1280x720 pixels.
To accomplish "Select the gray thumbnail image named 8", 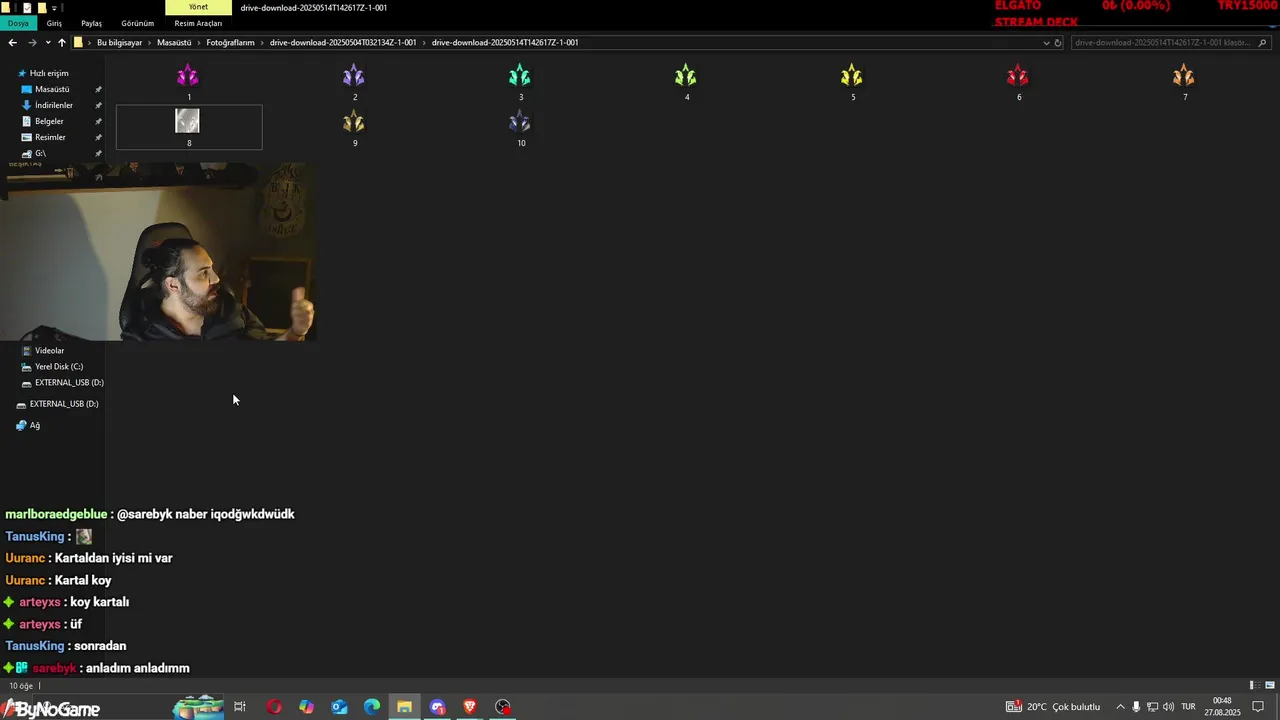I will tap(188, 122).
